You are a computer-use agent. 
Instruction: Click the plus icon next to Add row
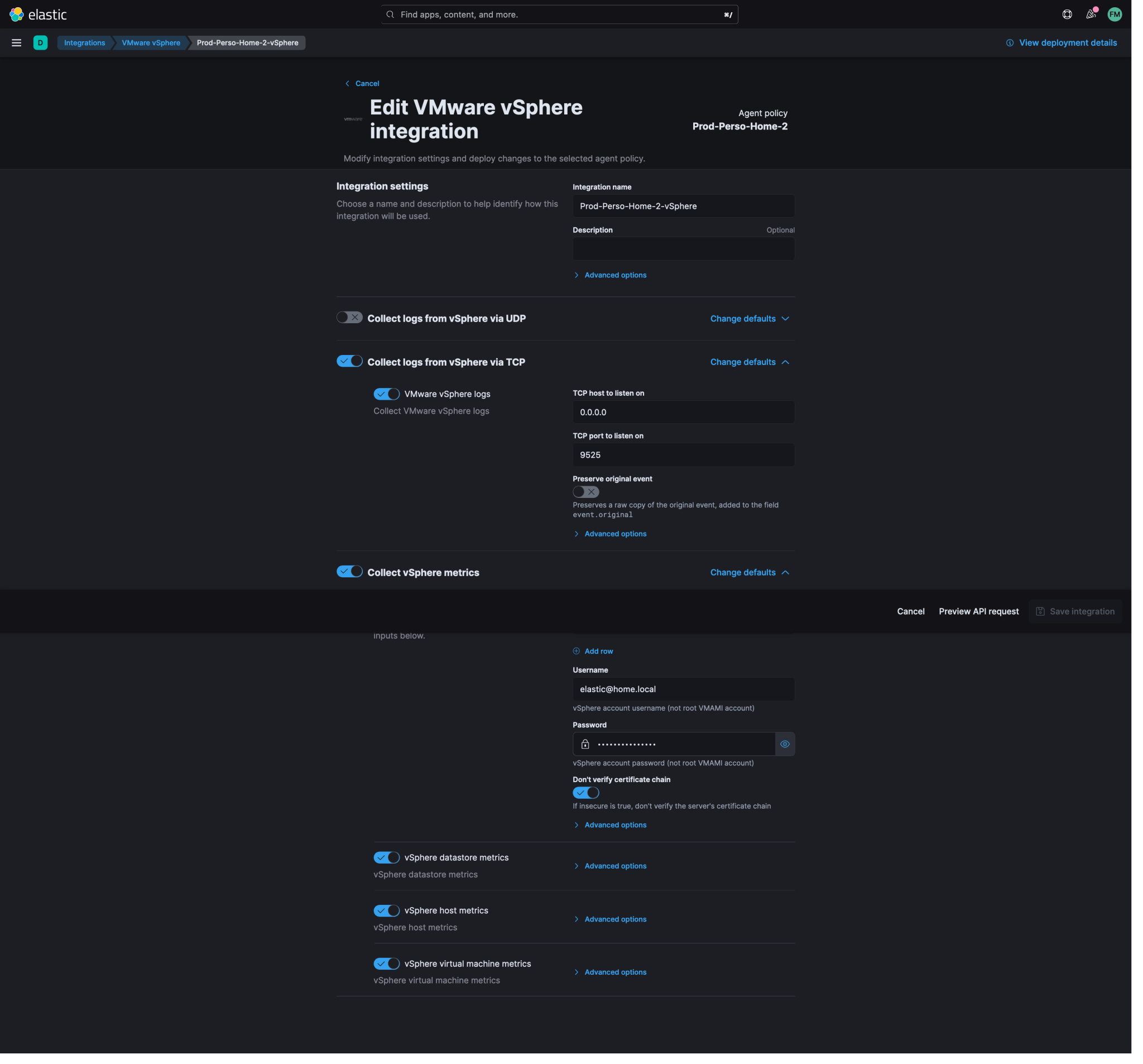point(576,650)
